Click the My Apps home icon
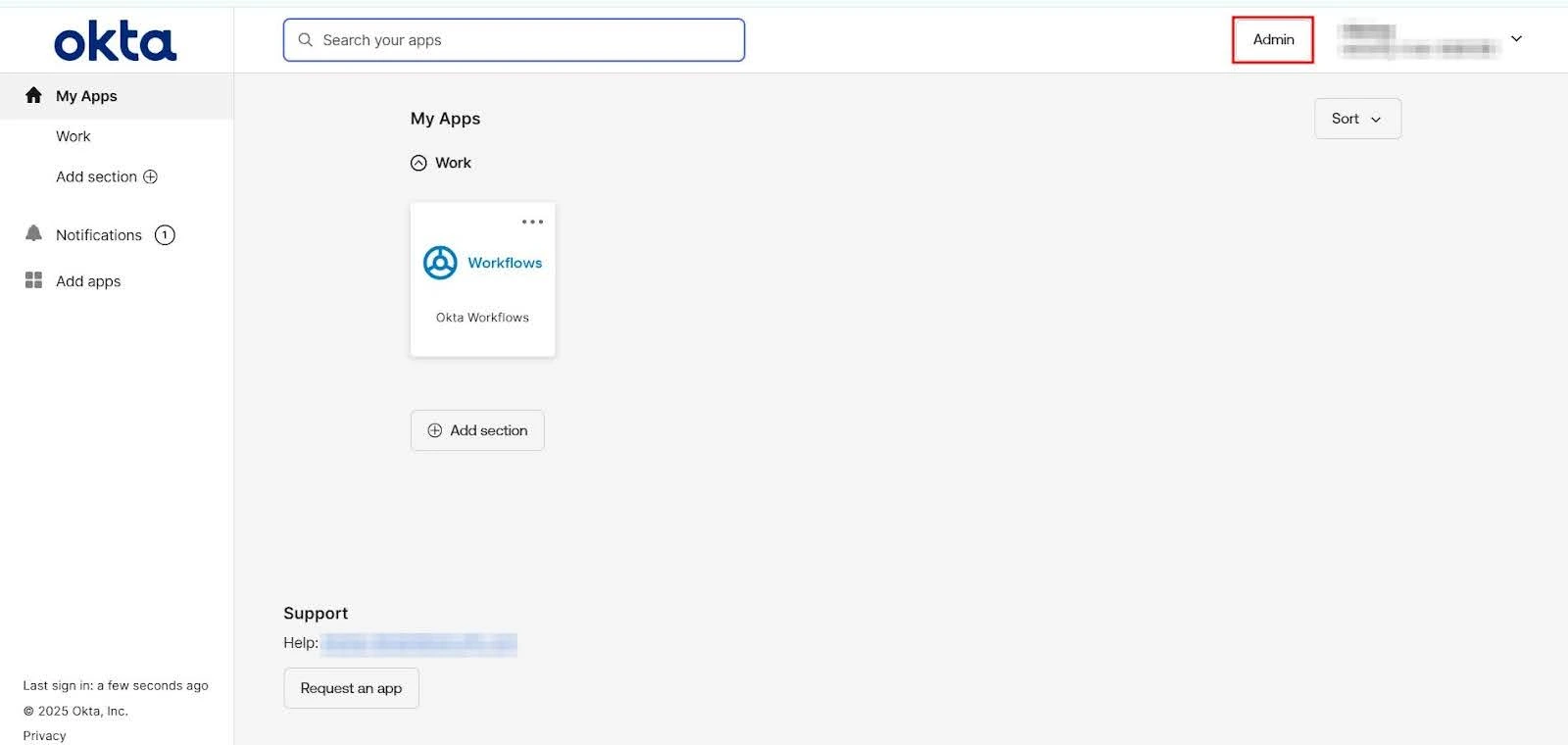Image resolution: width=1568 pixels, height=745 pixels. click(x=33, y=95)
